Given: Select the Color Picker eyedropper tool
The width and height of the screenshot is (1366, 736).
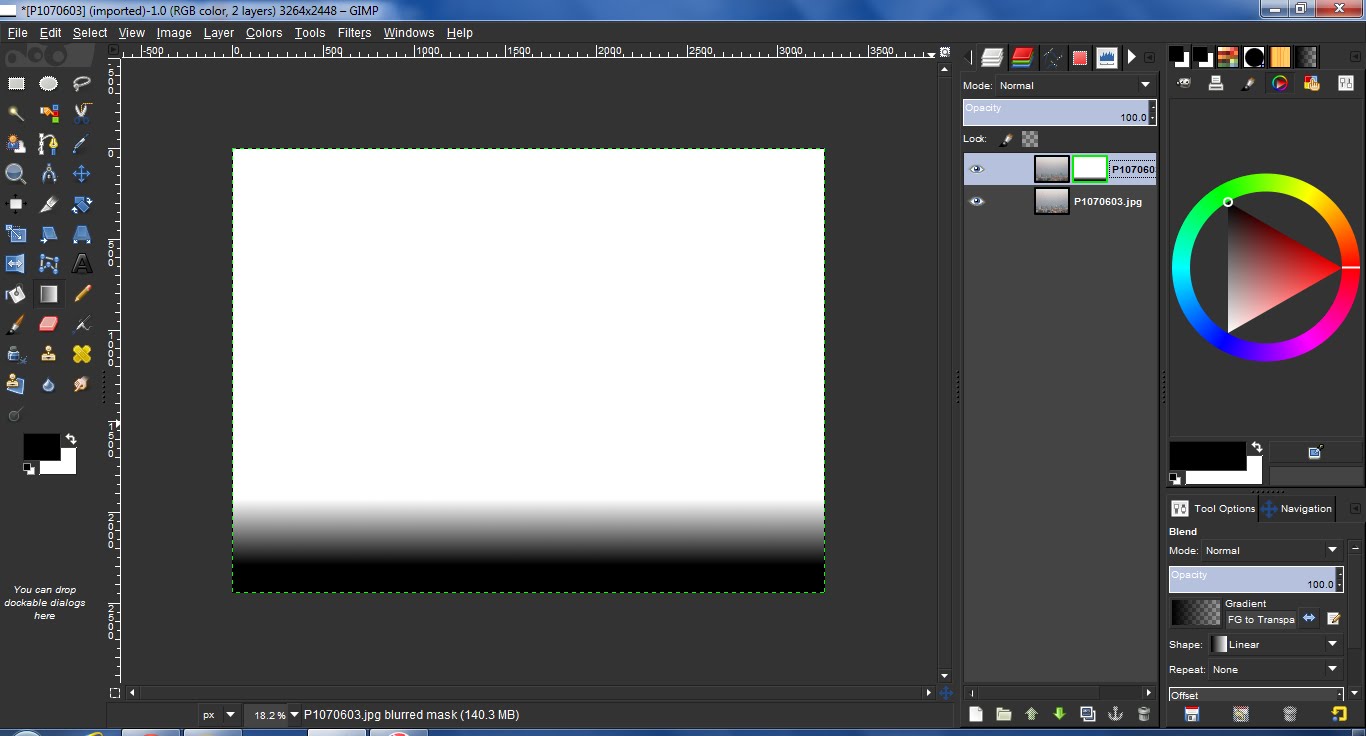Looking at the screenshot, I should point(82,144).
